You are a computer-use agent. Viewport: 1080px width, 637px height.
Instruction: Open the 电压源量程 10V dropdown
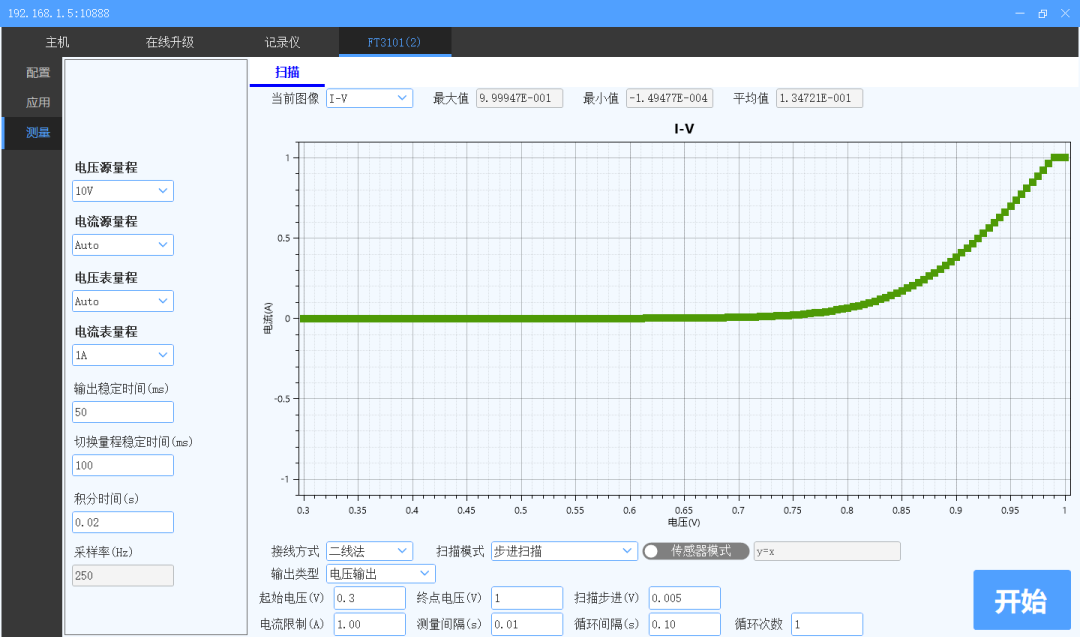[123, 191]
